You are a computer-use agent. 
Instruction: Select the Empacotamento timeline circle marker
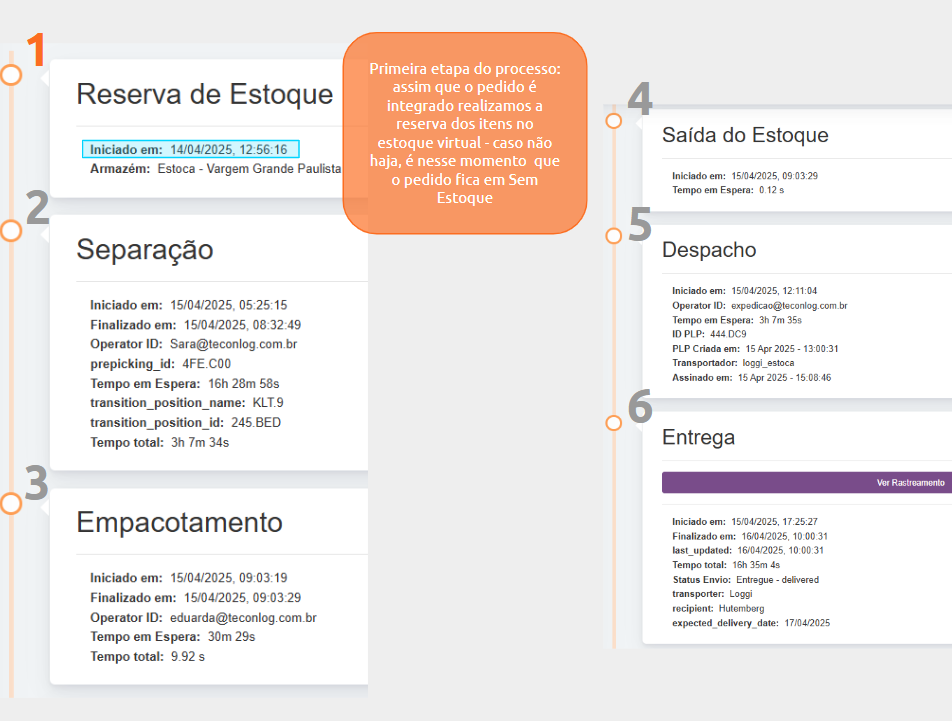(11, 504)
